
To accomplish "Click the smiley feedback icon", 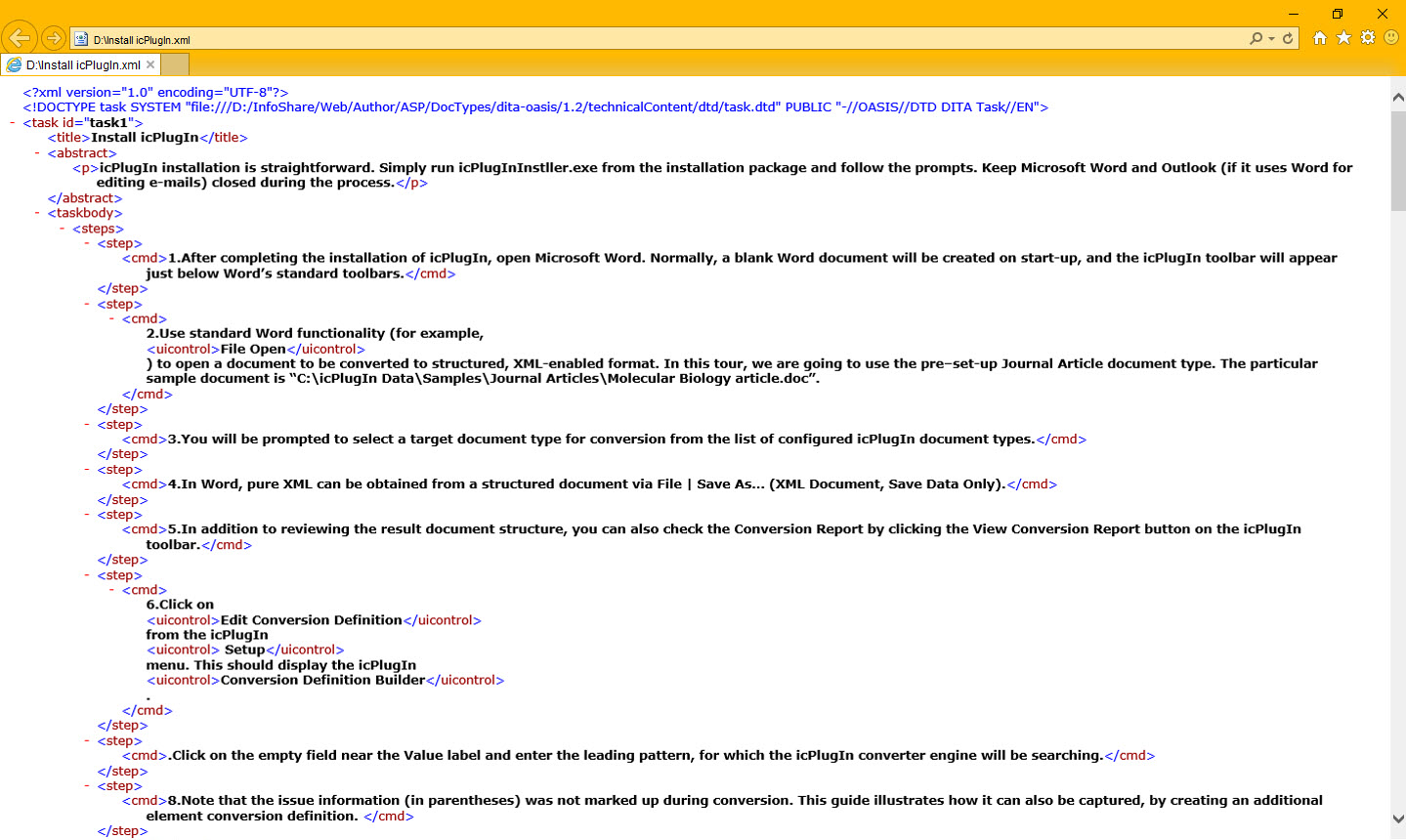I will pyautogui.click(x=1391, y=38).
